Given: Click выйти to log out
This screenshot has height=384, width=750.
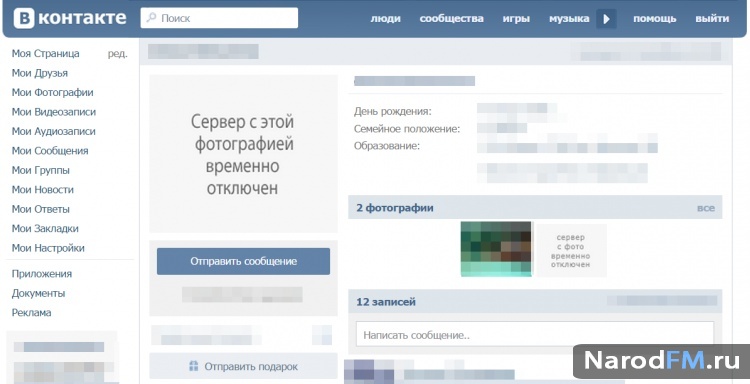Looking at the screenshot, I should pos(712,19).
